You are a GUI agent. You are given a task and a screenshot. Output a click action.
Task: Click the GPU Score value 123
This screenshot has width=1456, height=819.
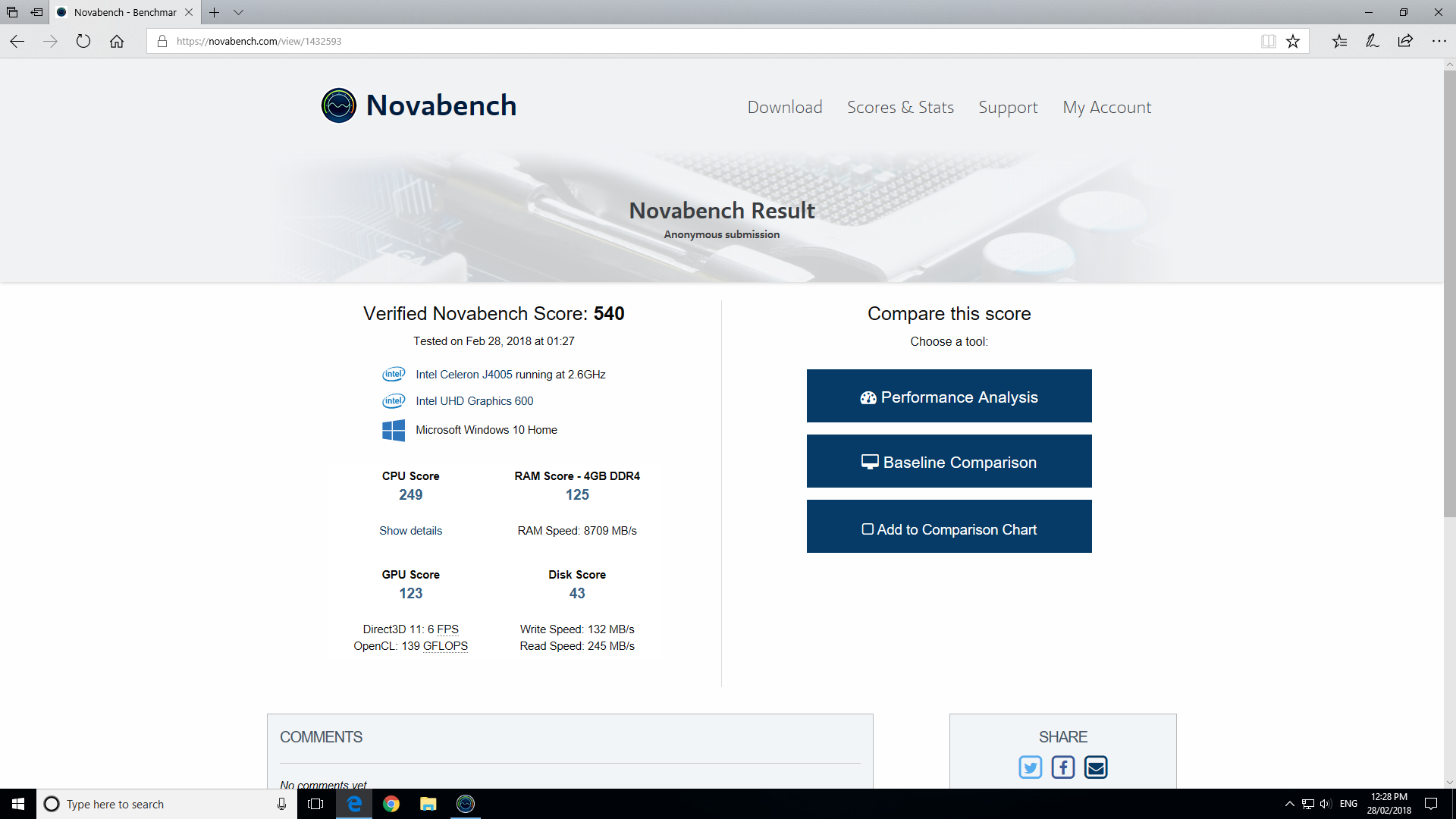pos(410,594)
